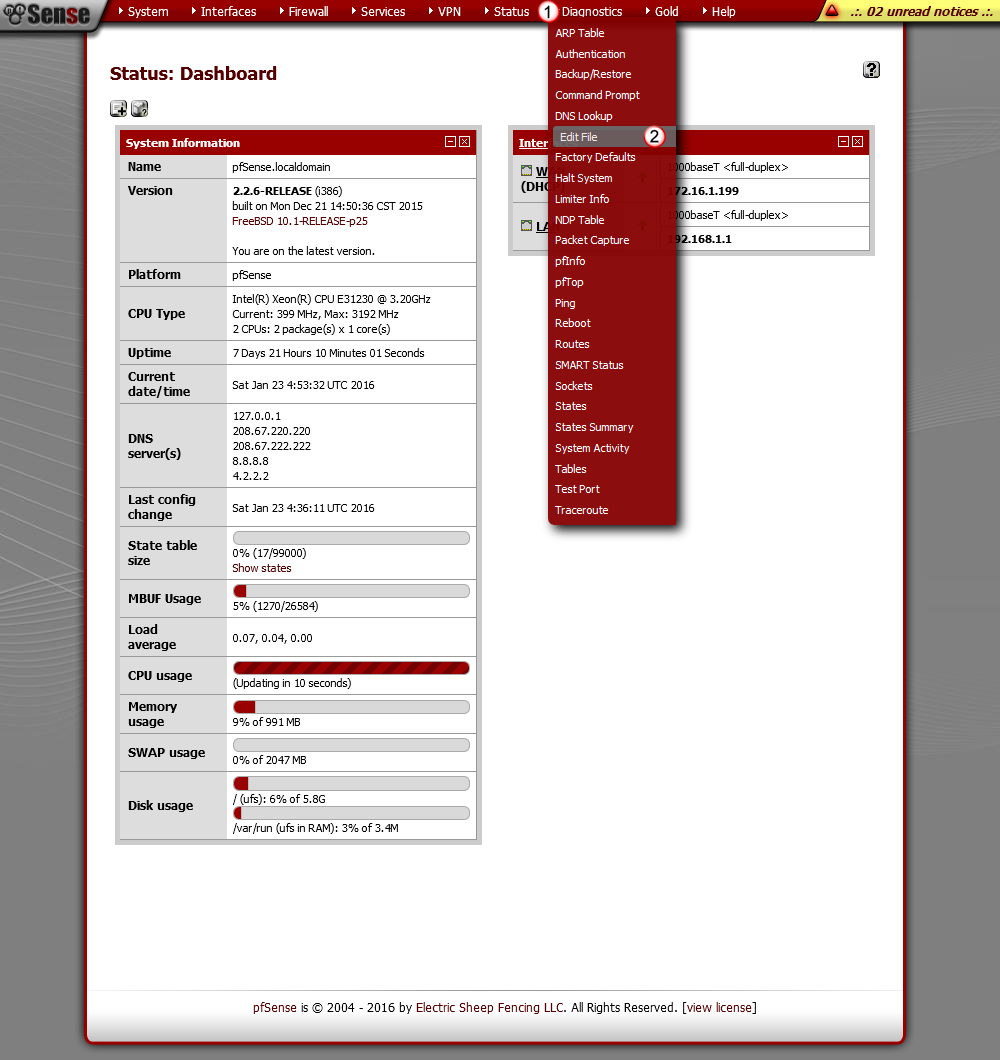Open the 02 unread notices alert
The height and width of the screenshot is (1060, 1000).
pos(922,11)
